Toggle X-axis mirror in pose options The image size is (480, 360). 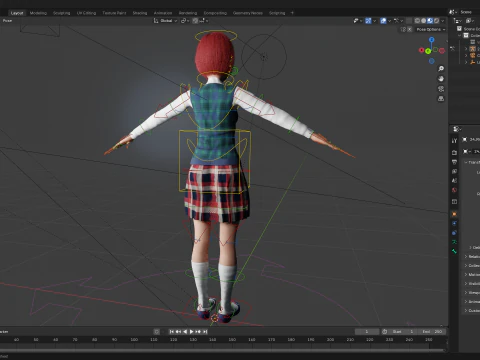click(x=410, y=29)
